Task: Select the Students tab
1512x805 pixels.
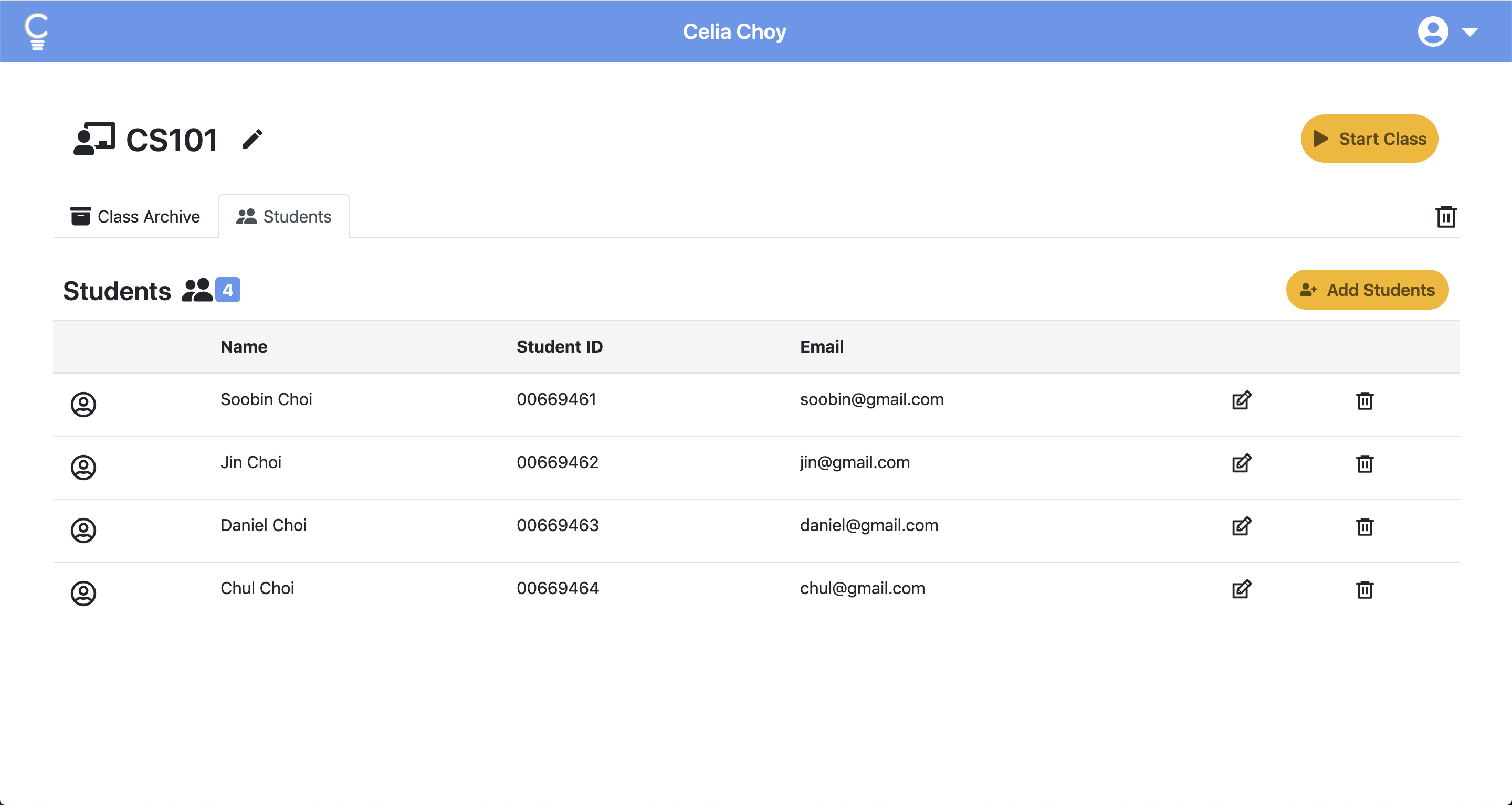Action: [284, 217]
